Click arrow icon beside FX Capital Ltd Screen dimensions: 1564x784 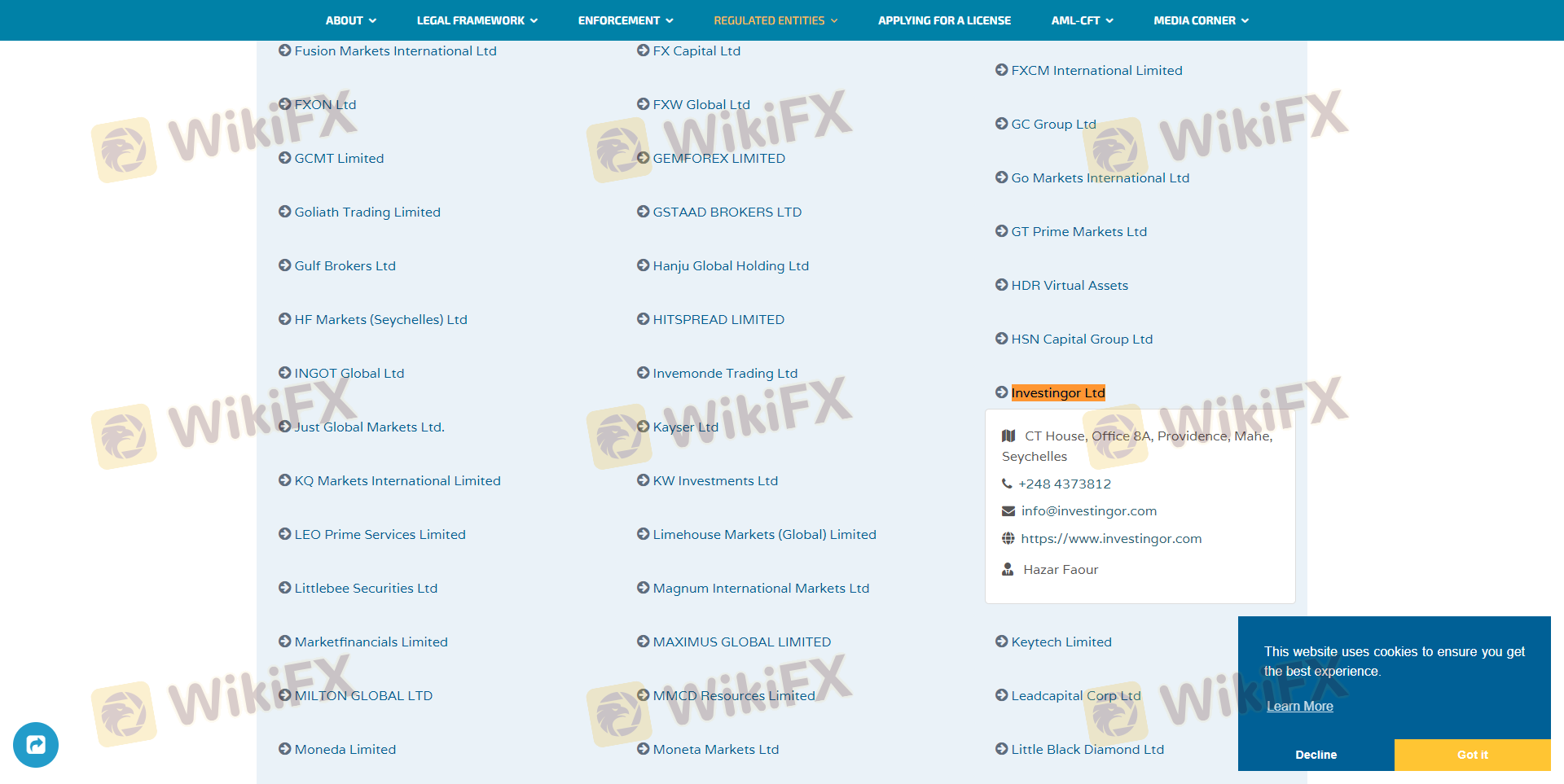coord(644,50)
